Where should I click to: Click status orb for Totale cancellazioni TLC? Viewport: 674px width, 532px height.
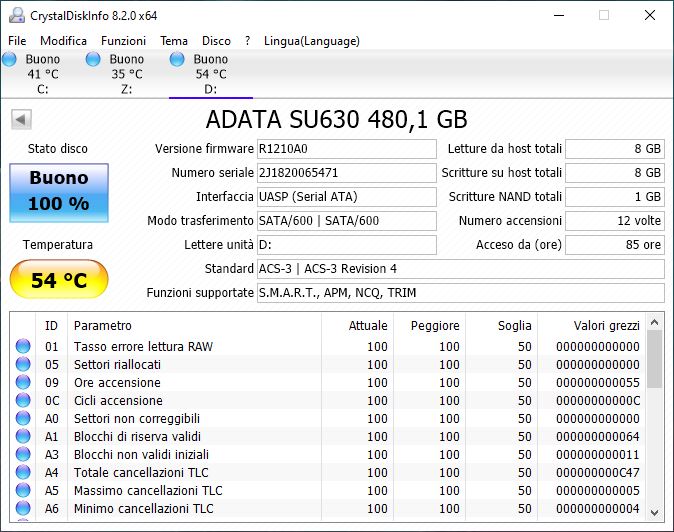(23, 472)
